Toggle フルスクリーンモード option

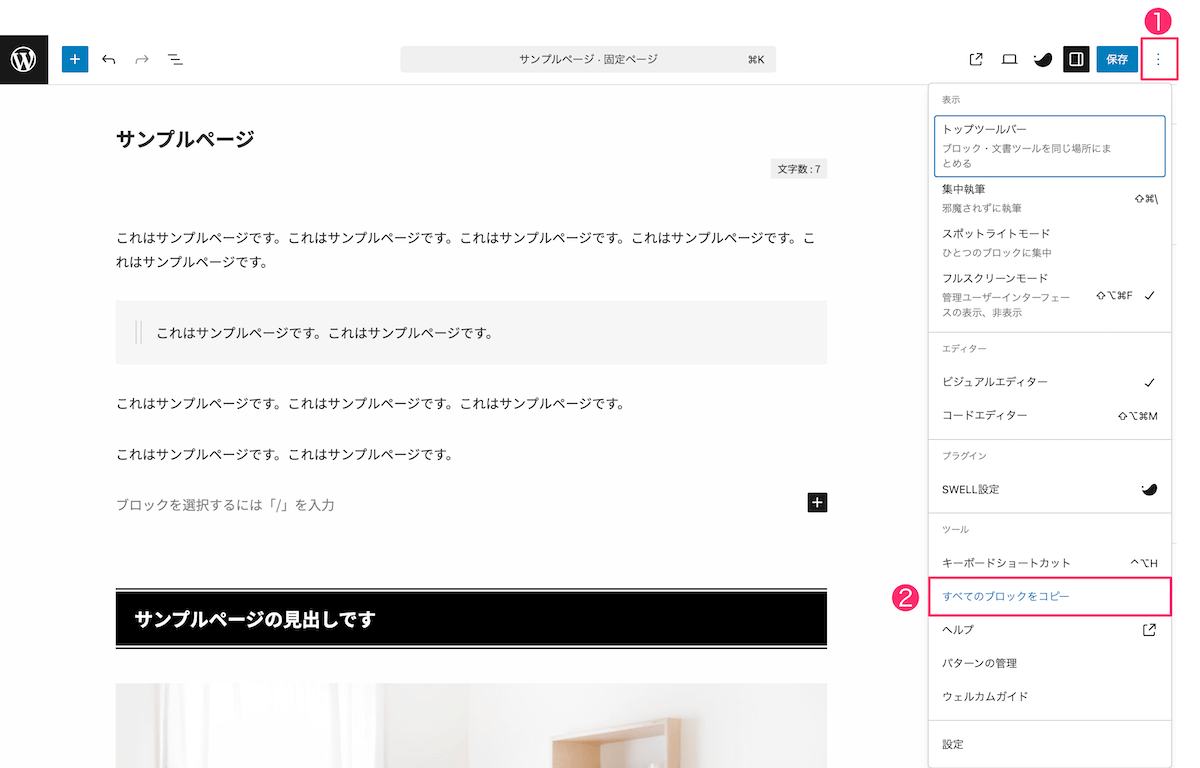(x=1049, y=295)
